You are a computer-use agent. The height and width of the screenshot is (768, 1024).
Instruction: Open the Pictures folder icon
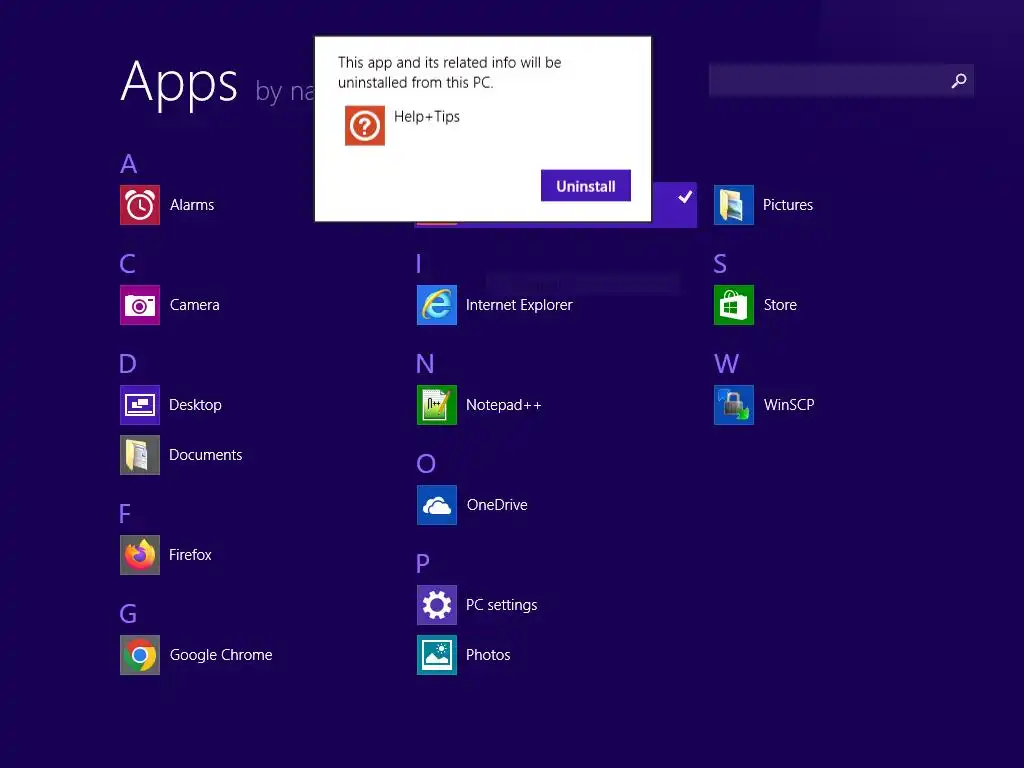734,205
